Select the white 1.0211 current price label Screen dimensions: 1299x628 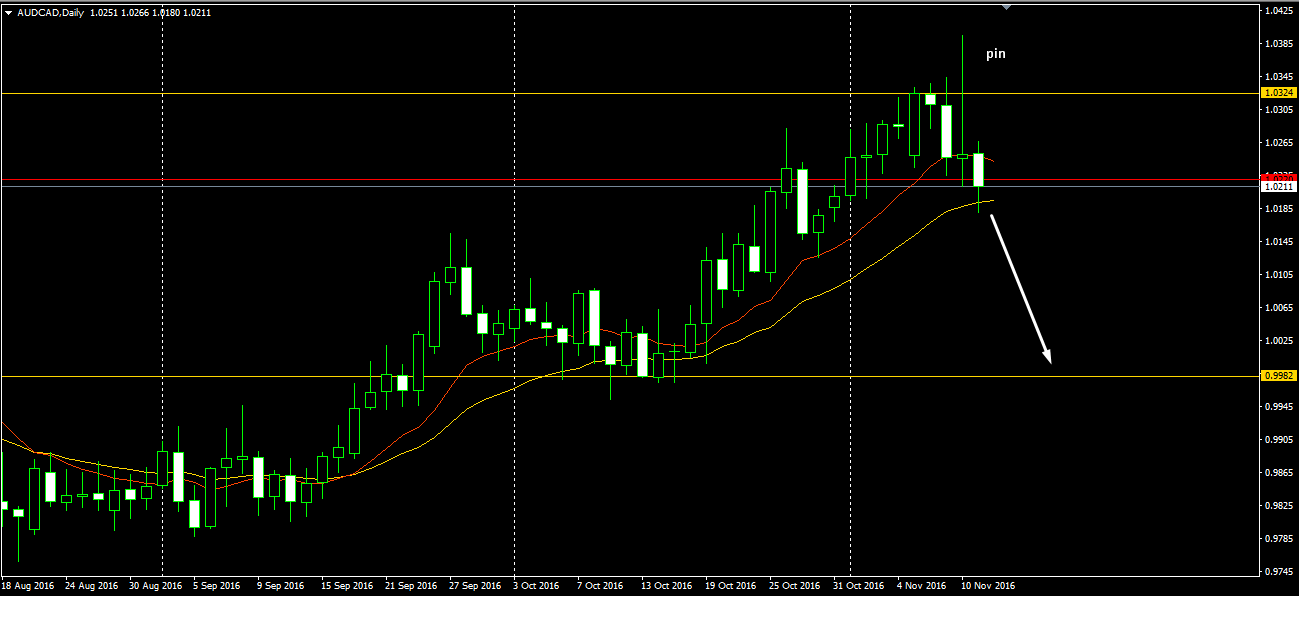(x=1279, y=187)
